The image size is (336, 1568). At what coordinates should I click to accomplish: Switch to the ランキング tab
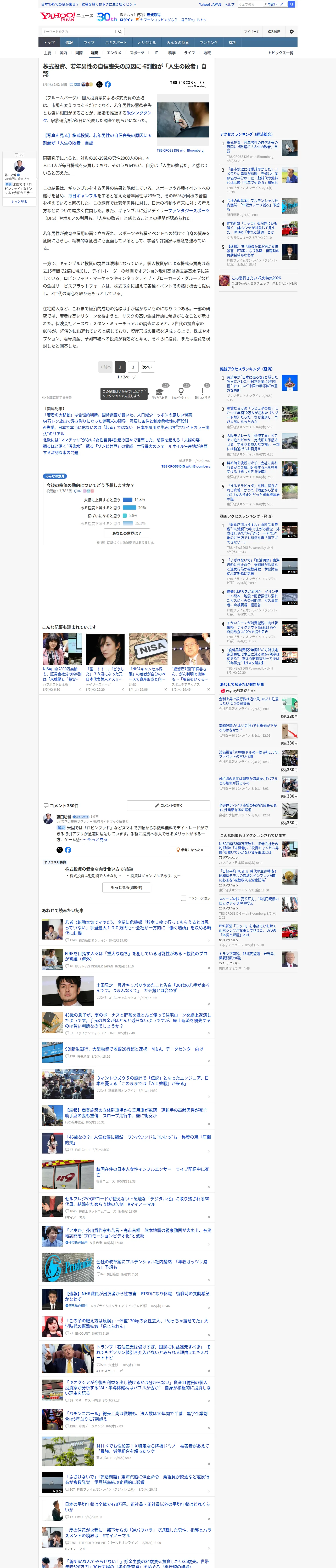(209, 43)
